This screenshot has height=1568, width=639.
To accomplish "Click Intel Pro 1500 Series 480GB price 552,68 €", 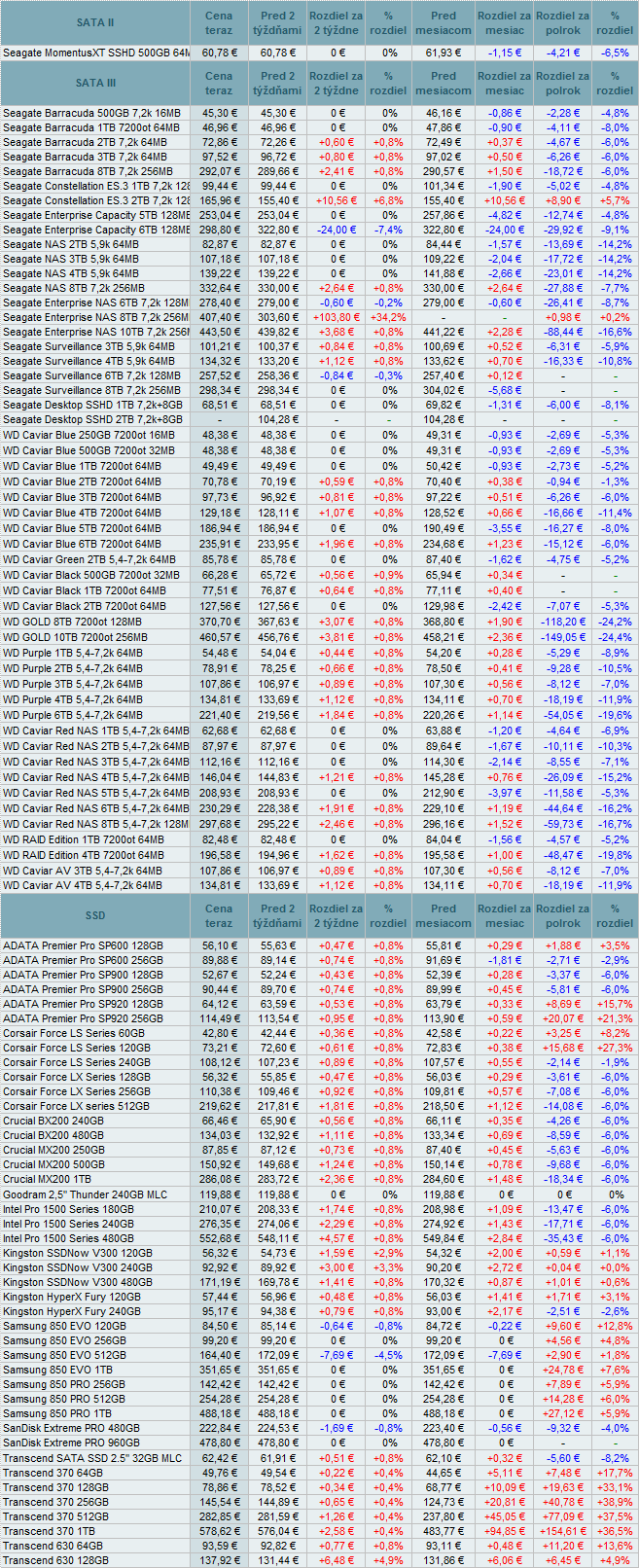I will pyautogui.click(x=219, y=1238).
